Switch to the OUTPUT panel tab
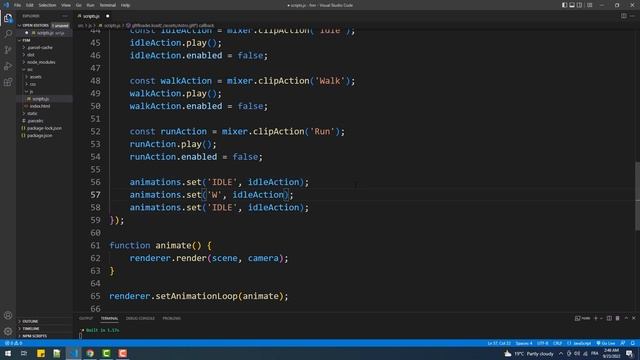 pos(86,318)
